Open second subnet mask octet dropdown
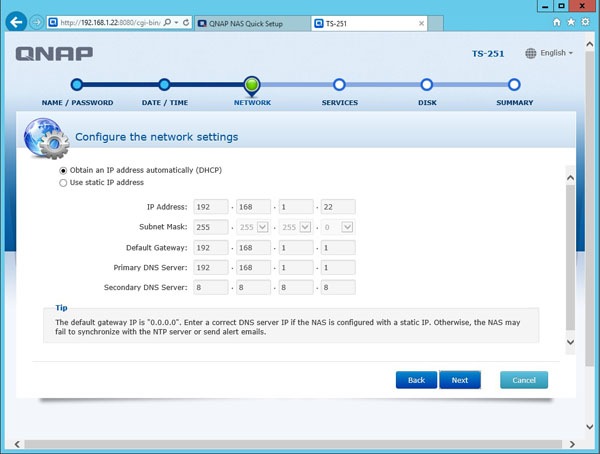 [262, 227]
